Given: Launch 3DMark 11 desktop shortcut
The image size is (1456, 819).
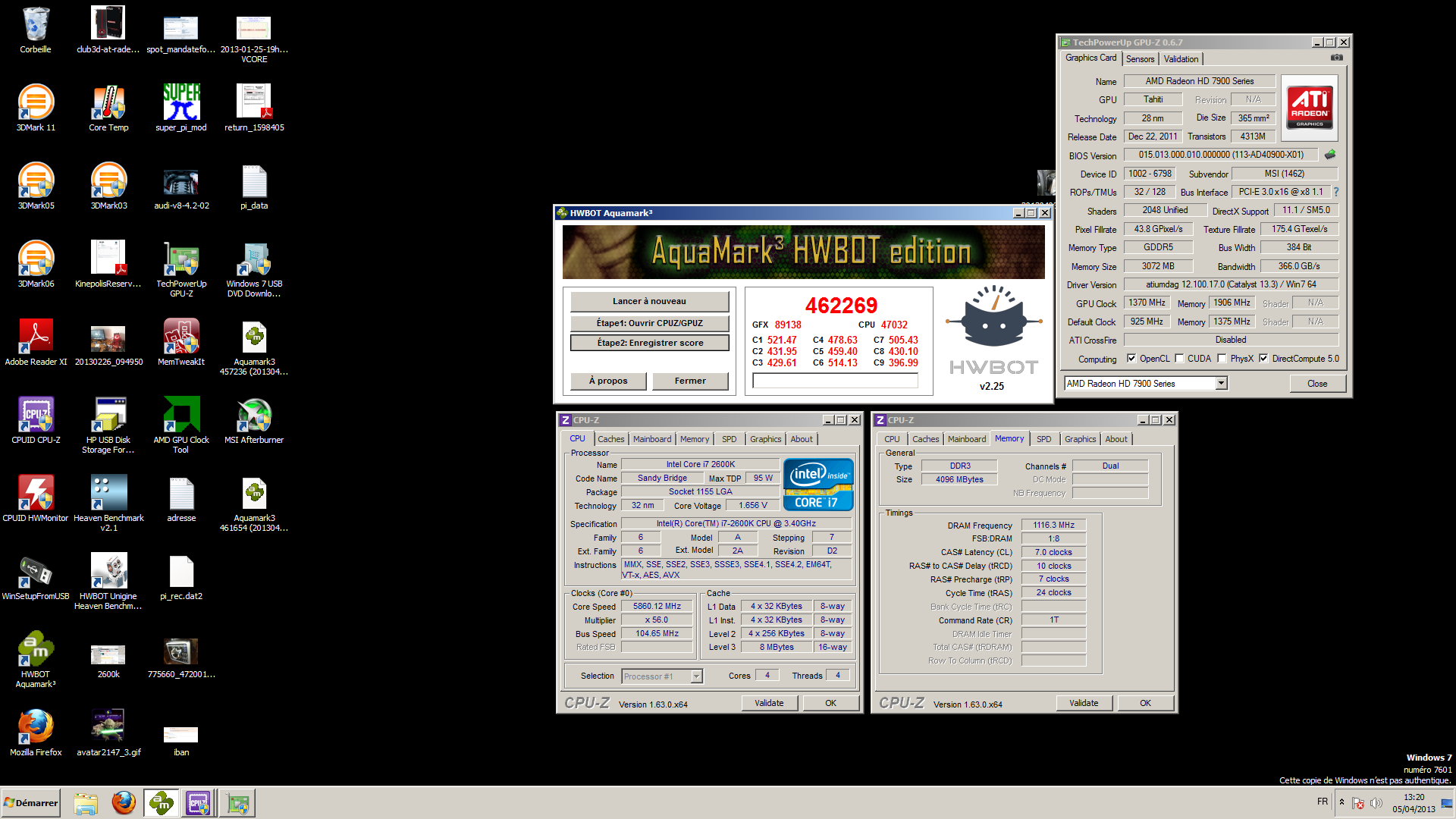Looking at the screenshot, I should point(36,108).
